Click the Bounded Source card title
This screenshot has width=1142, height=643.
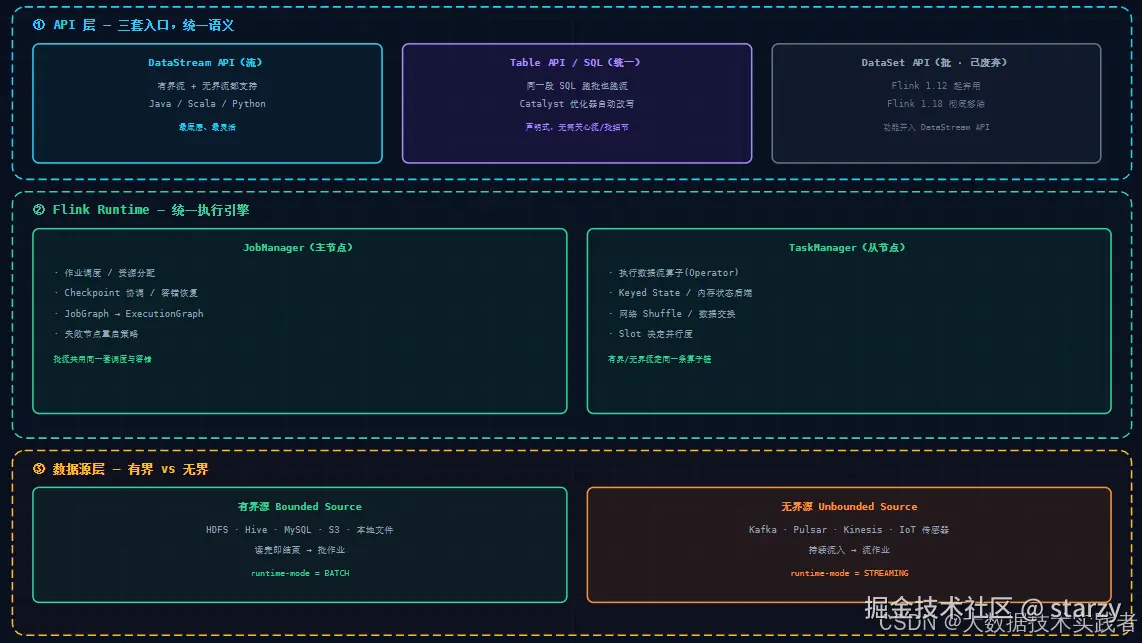pyautogui.click(x=299, y=506)
